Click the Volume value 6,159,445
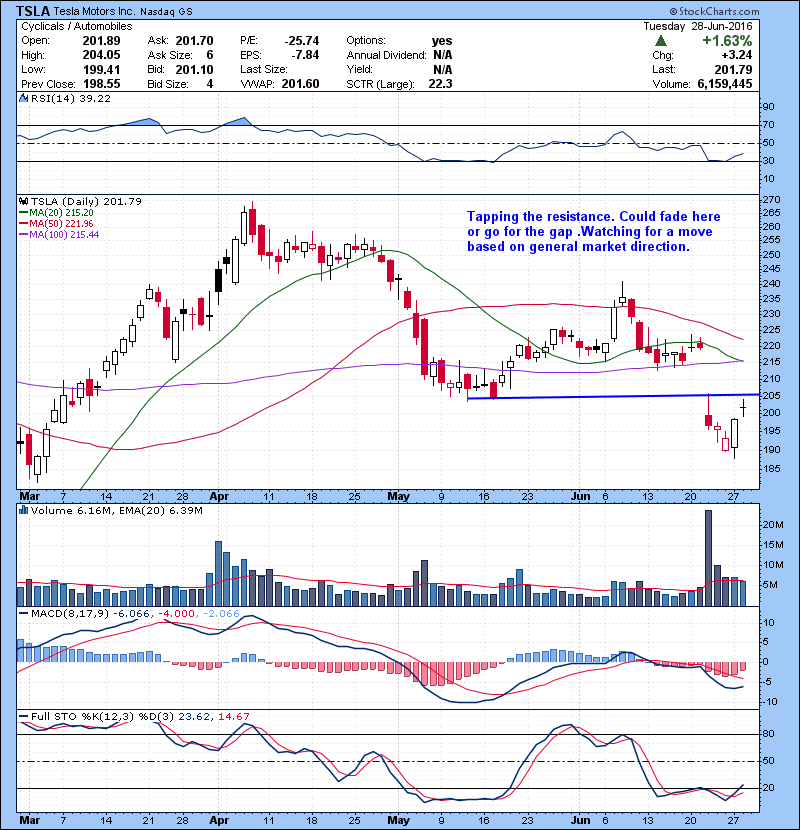 tap(725, 84)
